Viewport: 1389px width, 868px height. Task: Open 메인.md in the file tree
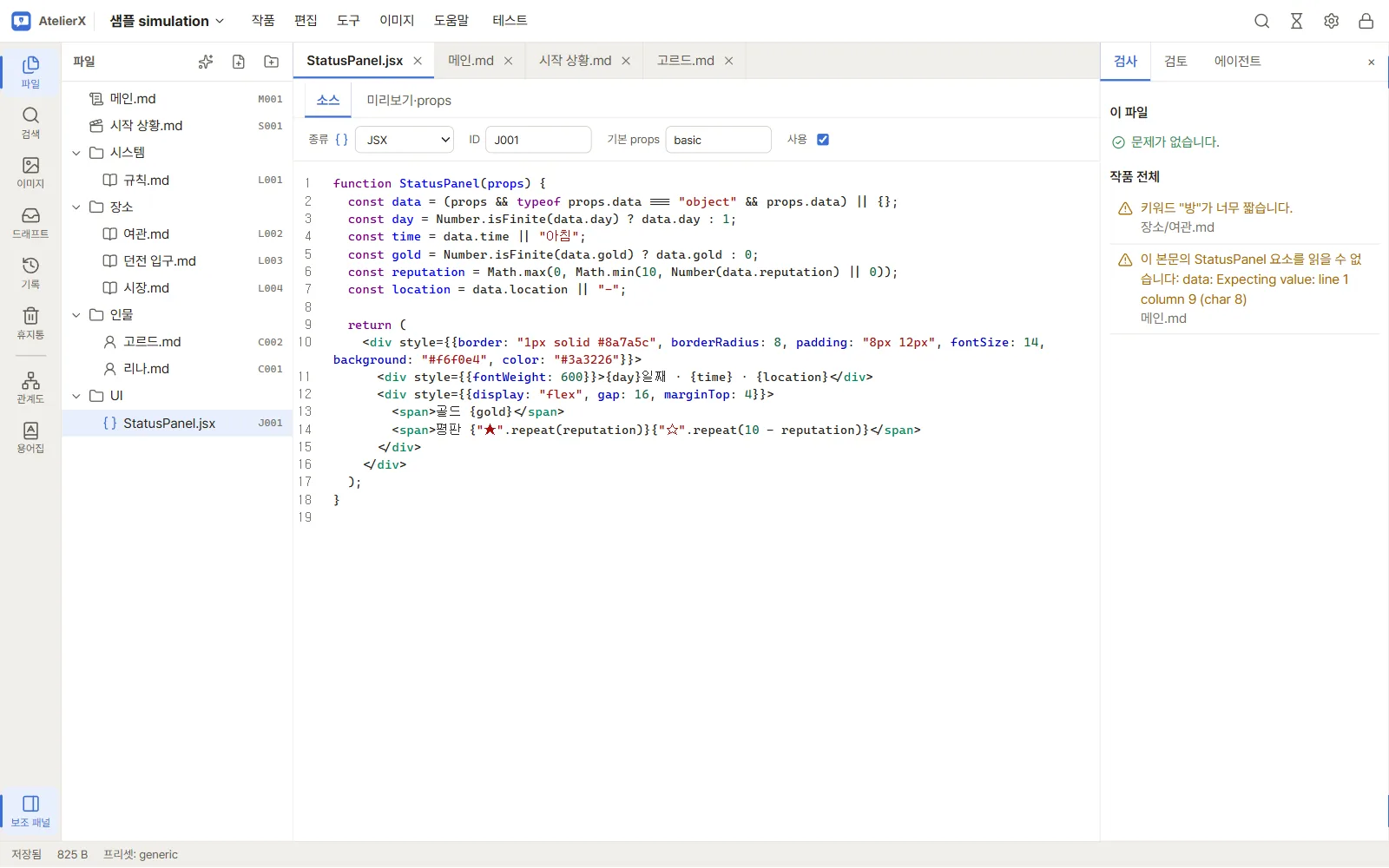[x=177, y=99]
